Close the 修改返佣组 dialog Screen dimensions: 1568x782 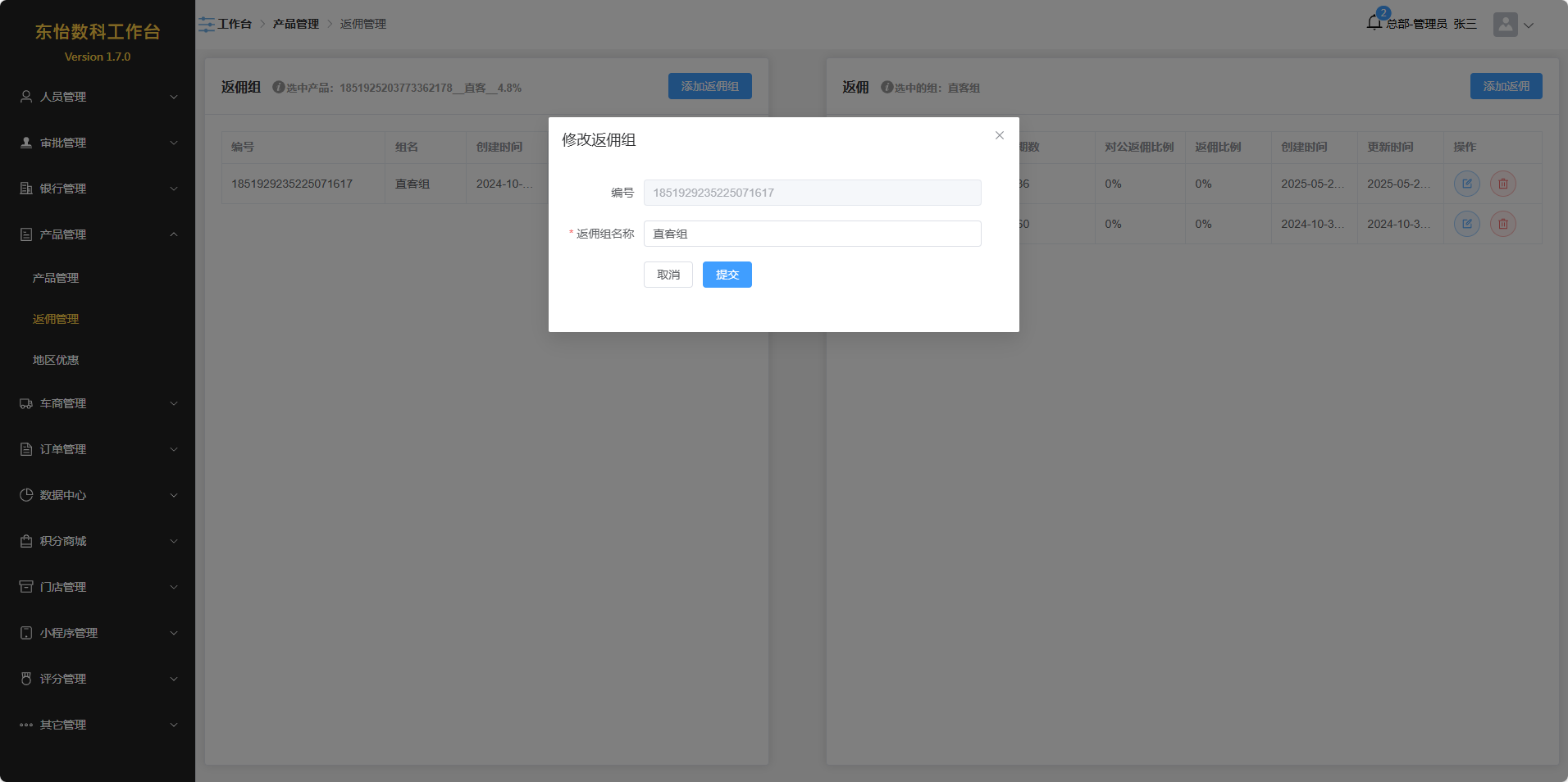(999, 136)
